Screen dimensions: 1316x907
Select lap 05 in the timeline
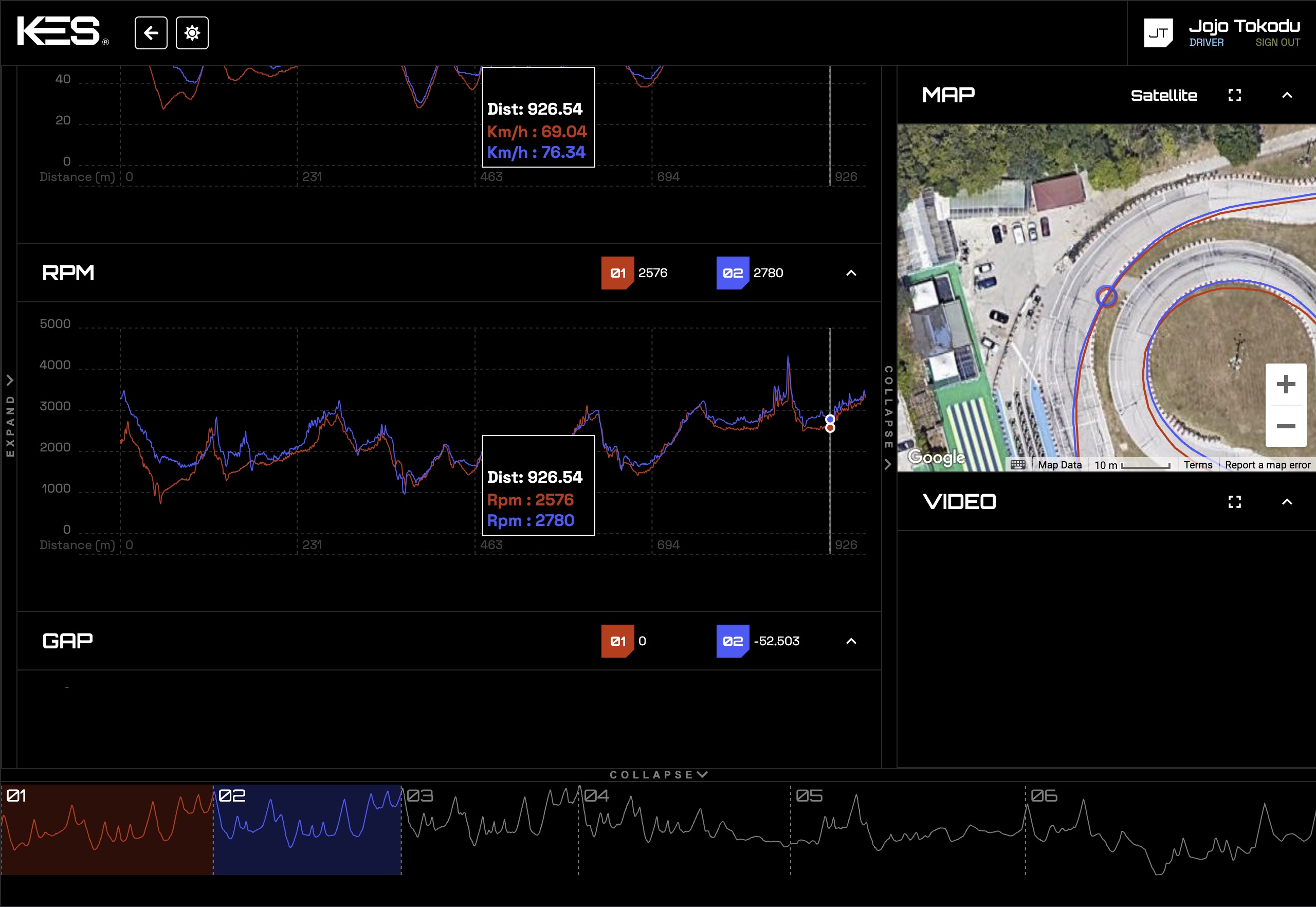tap(907, 830)
